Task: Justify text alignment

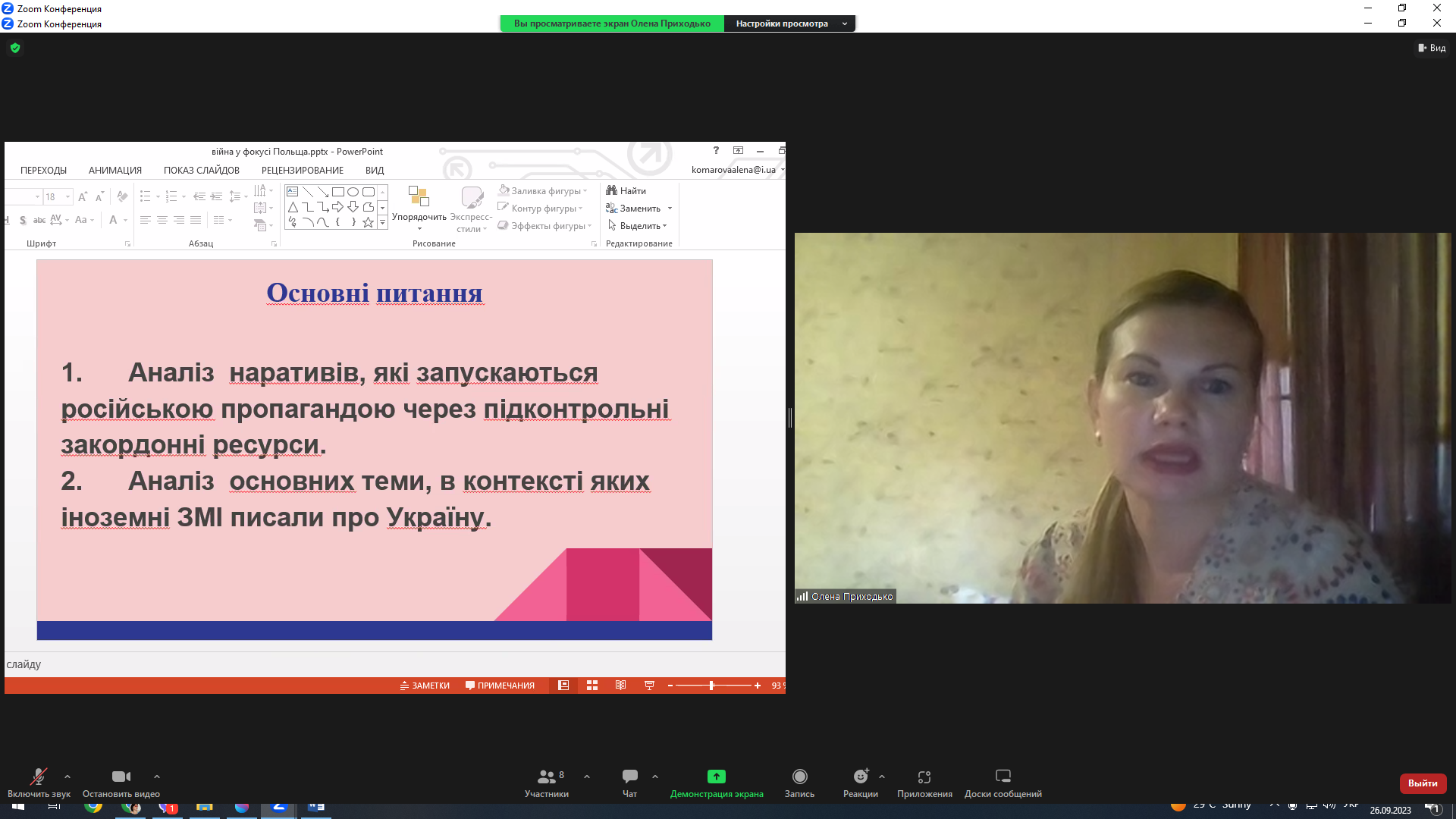Action: [x=196, y=220]
